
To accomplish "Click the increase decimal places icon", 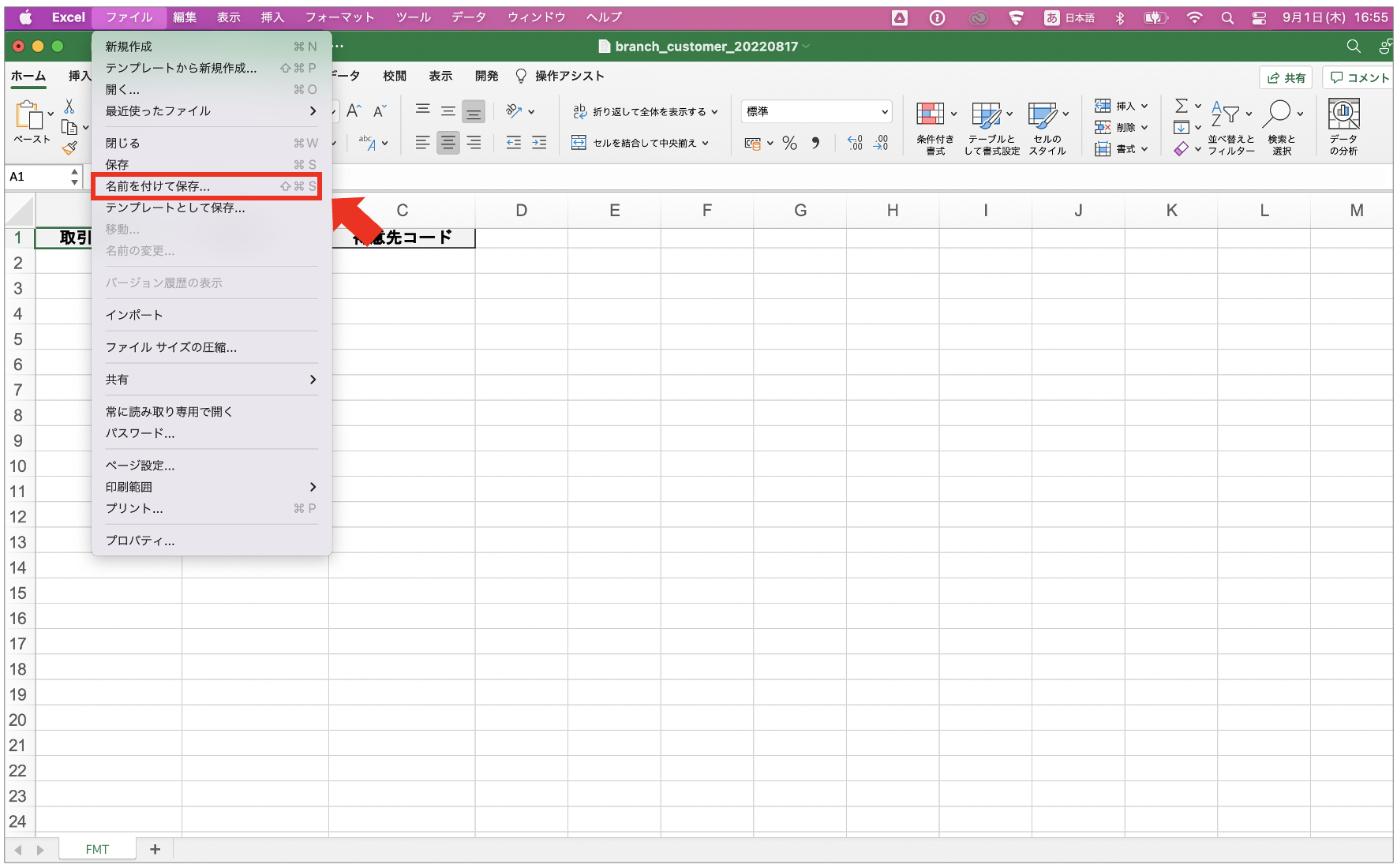I will pos(855,143).
